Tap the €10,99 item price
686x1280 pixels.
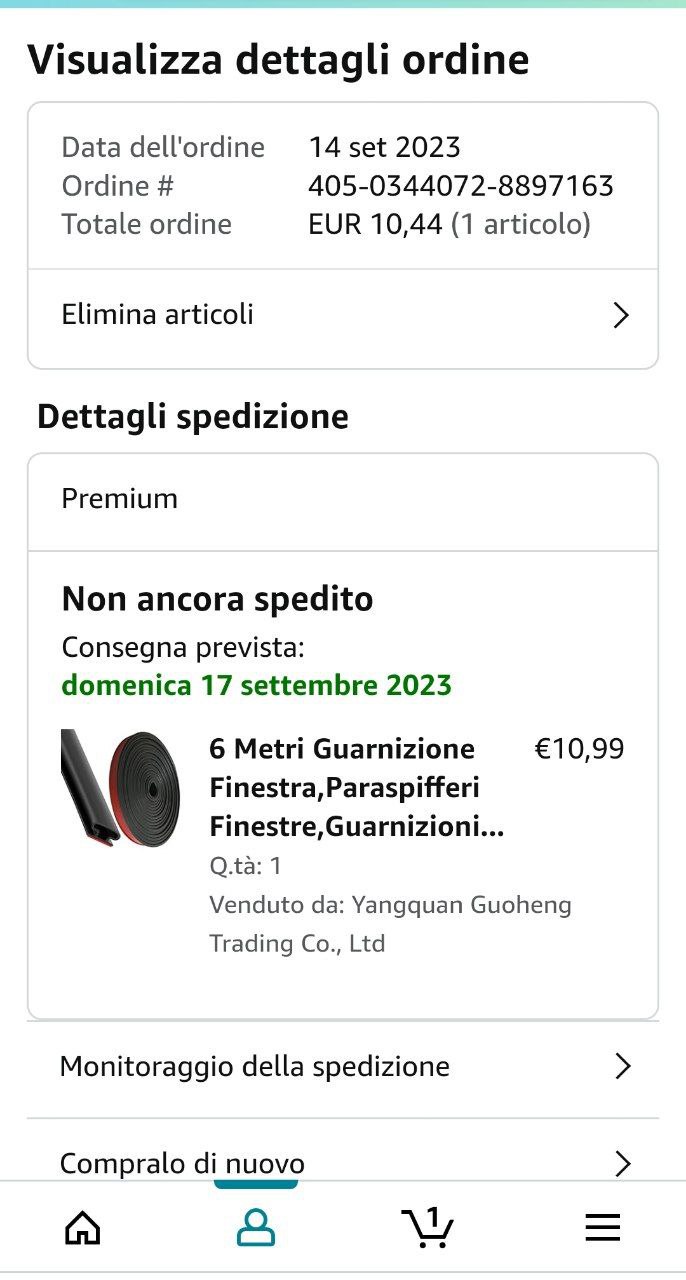[x=579, y=749]
